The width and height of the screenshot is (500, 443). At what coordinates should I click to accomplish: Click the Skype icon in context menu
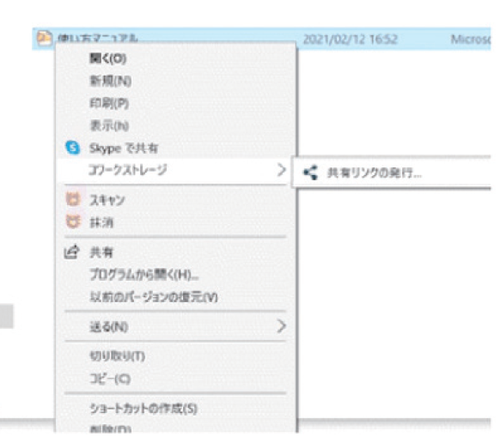72,147
